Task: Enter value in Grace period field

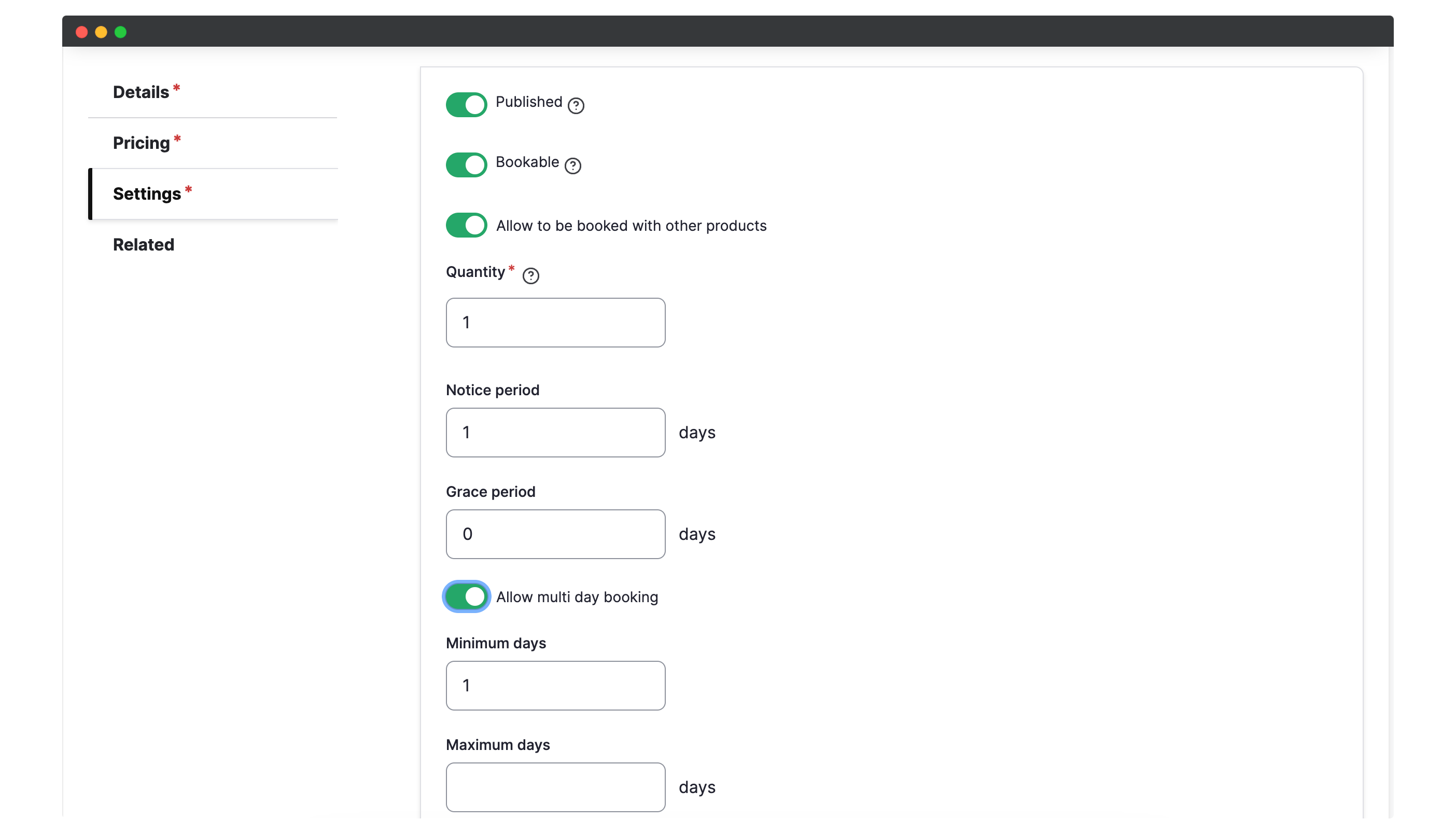Action: 556,534
